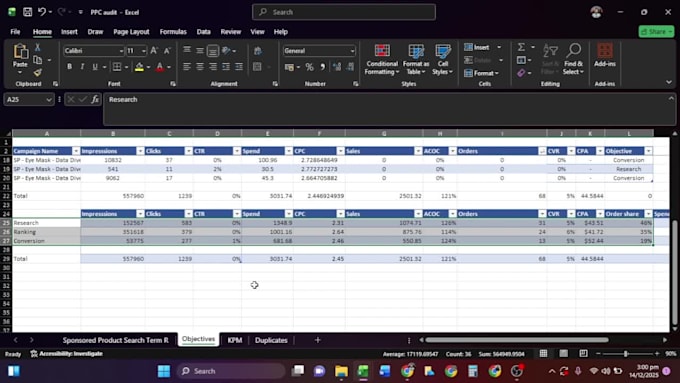
Task: Switch to the KPM sheet tab
Action: [235, 340]
